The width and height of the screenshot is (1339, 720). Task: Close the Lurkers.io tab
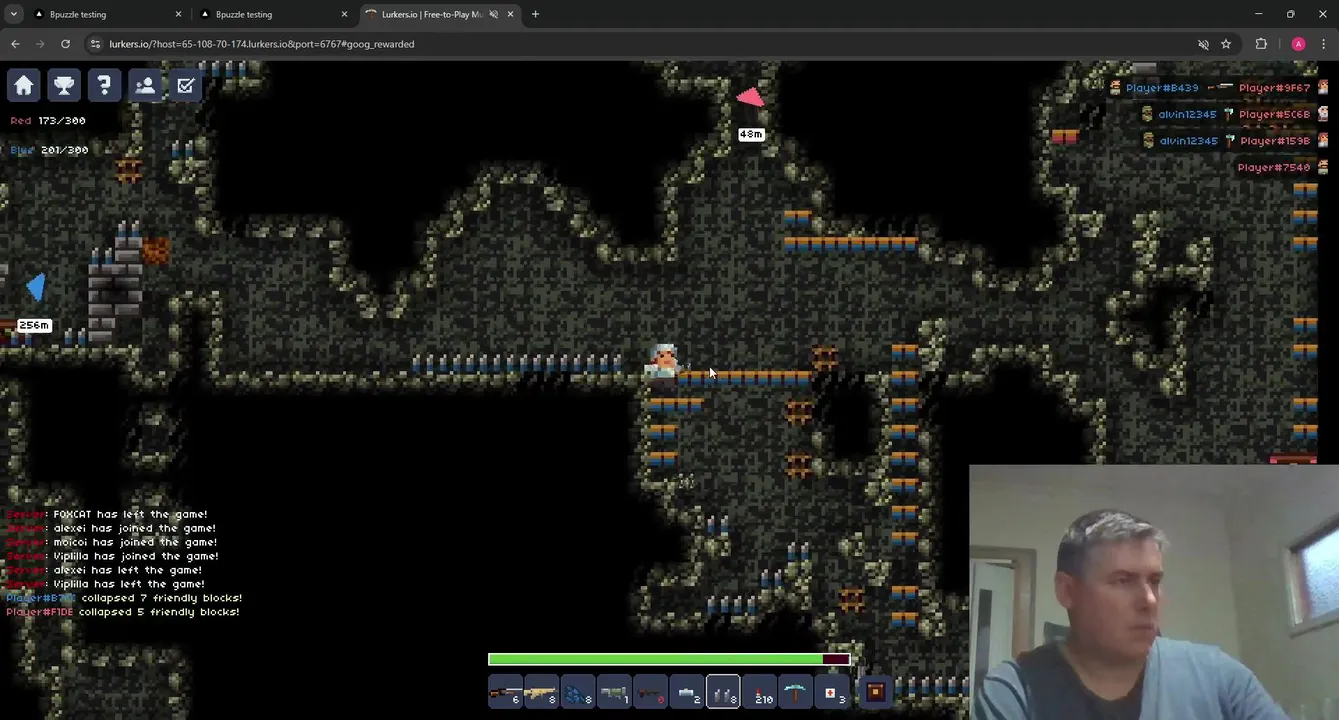point(511,14)
